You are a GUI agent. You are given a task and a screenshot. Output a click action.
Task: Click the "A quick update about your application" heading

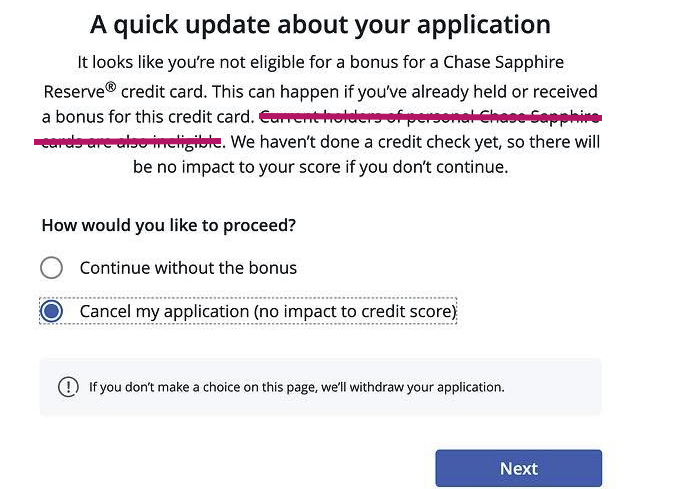click(x=320, y=24)
